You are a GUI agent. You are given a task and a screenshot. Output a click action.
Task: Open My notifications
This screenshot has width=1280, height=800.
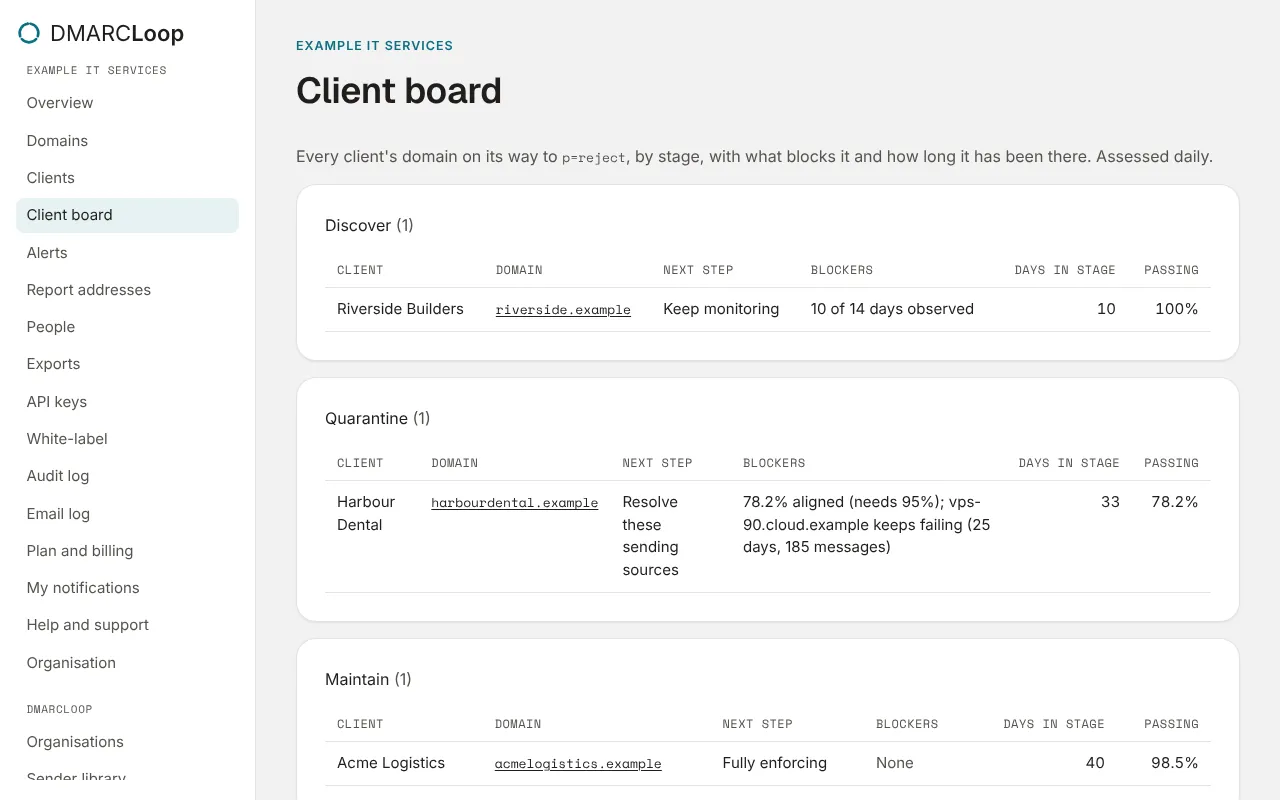127,588
